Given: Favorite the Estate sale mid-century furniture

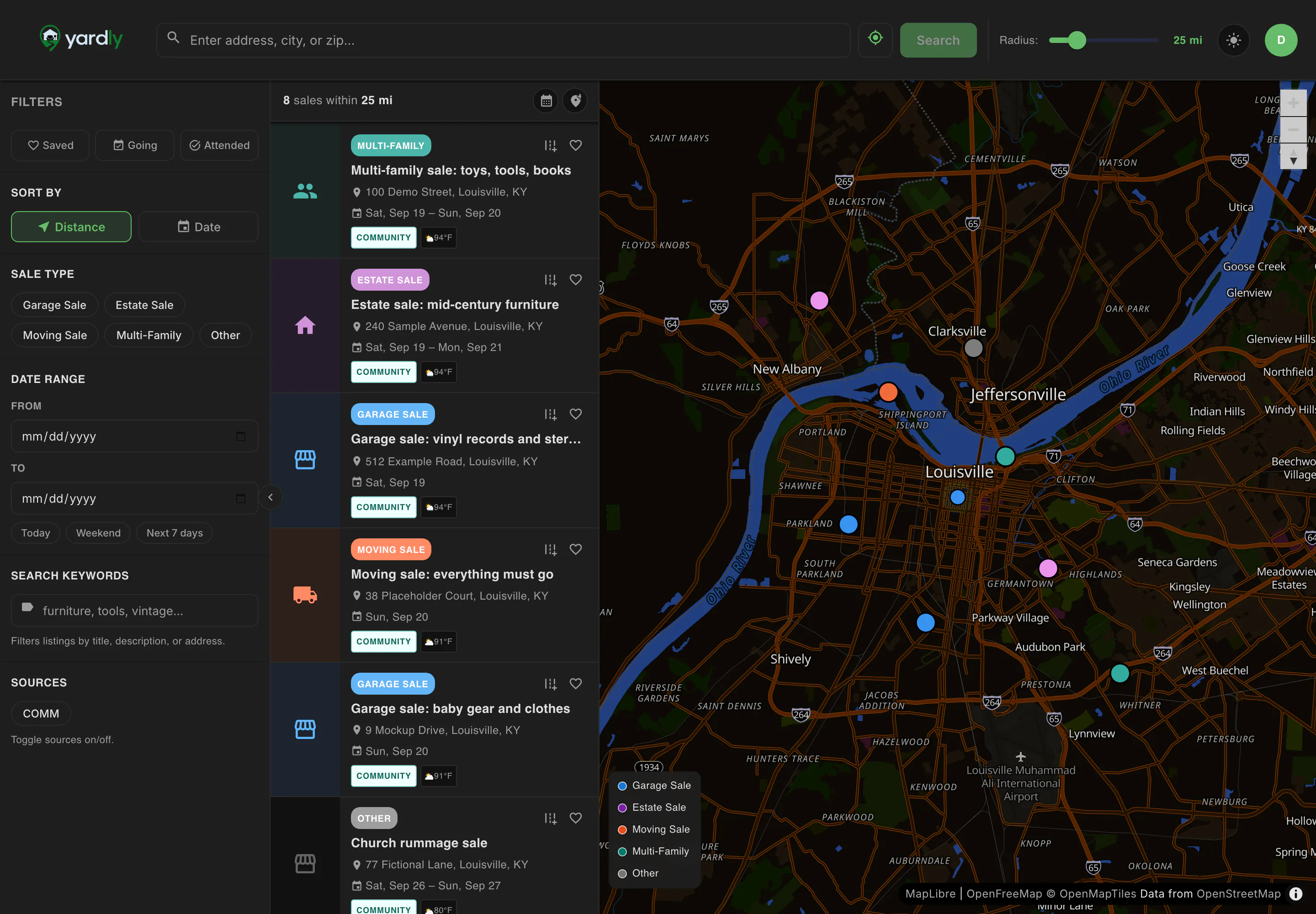Looking at the screenshot, I should tap(576, 280).
